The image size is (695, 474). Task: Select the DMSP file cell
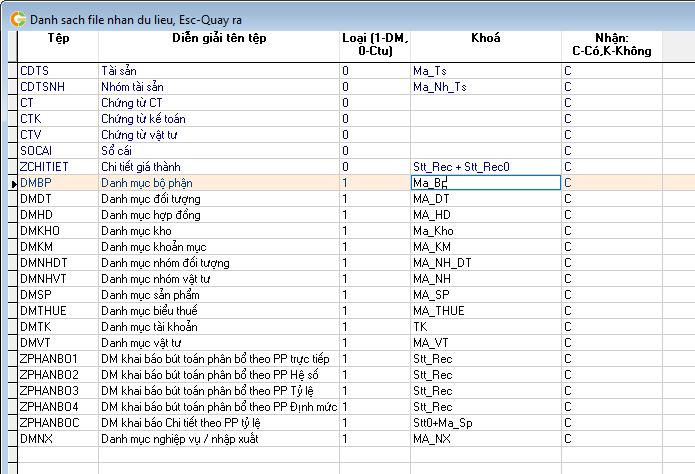click(x=58, y=294)
